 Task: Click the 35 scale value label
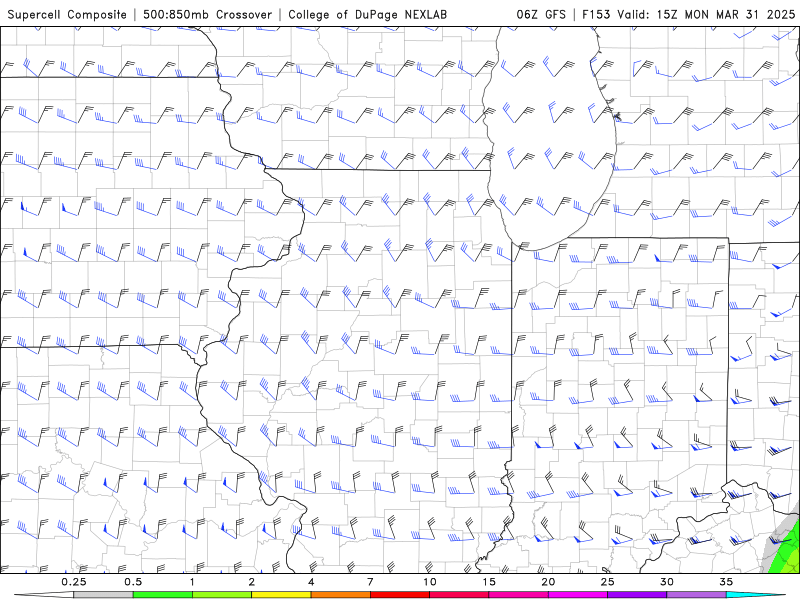pos(726,582)
